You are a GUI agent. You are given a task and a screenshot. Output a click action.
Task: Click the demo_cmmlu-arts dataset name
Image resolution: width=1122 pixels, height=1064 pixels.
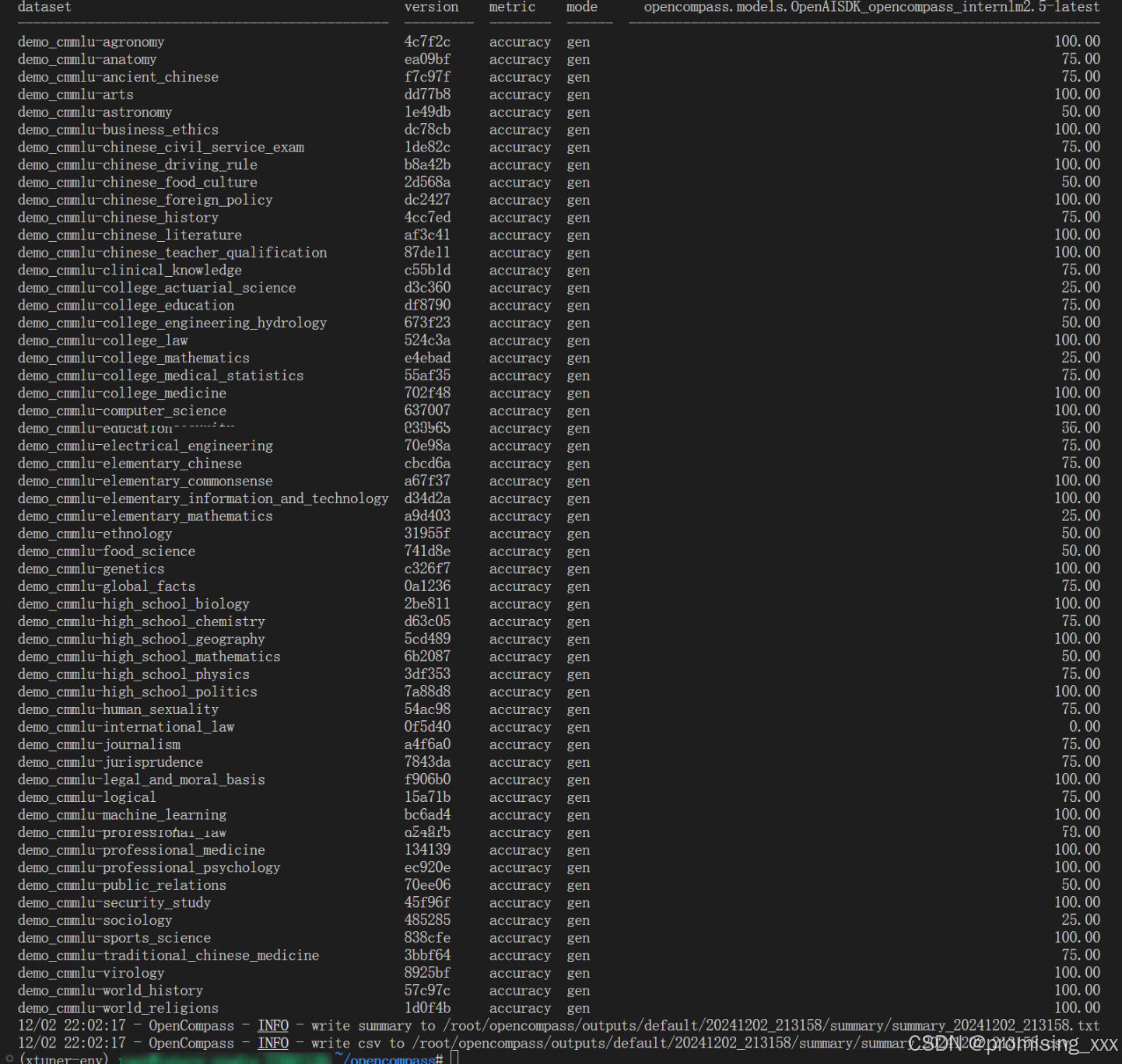tap(75, 94)
